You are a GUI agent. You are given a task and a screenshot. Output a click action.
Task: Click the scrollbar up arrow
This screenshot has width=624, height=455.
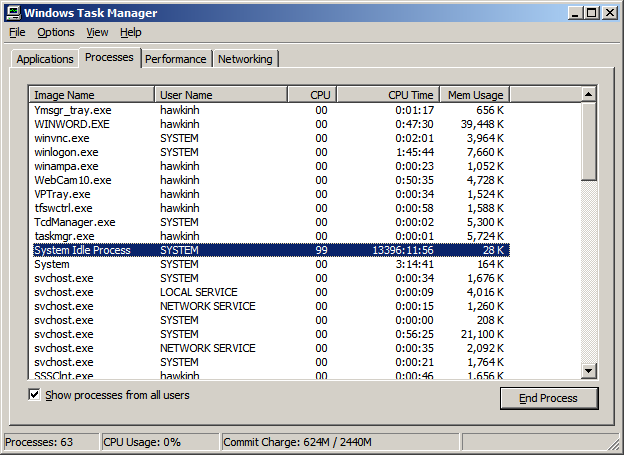point(588,95)
